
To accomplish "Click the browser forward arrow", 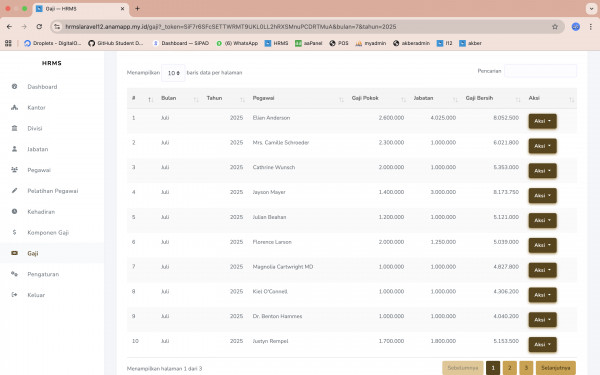I will (x=24, y=27).
